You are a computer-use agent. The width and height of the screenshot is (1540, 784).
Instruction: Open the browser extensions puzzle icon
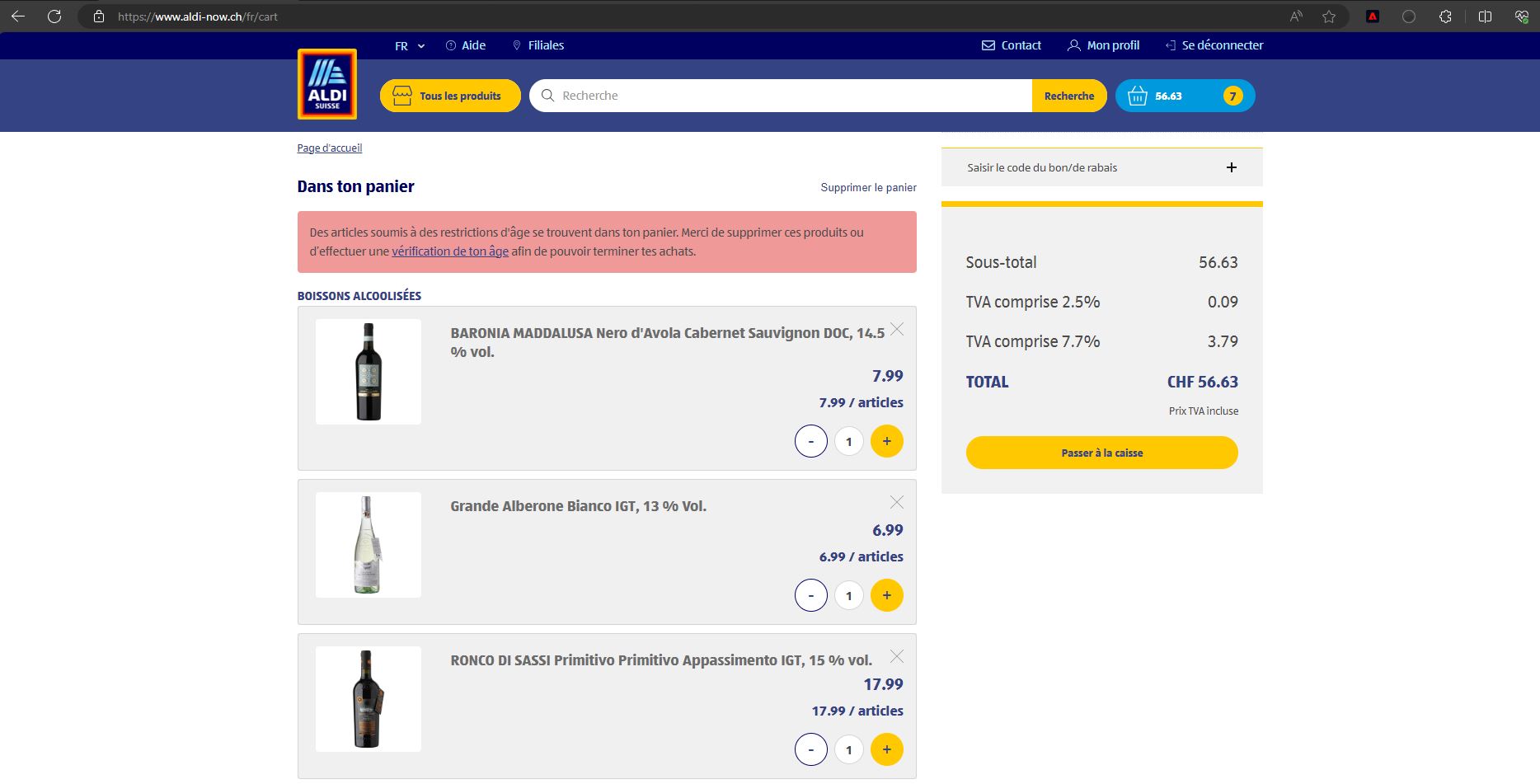coord(1445,16)
